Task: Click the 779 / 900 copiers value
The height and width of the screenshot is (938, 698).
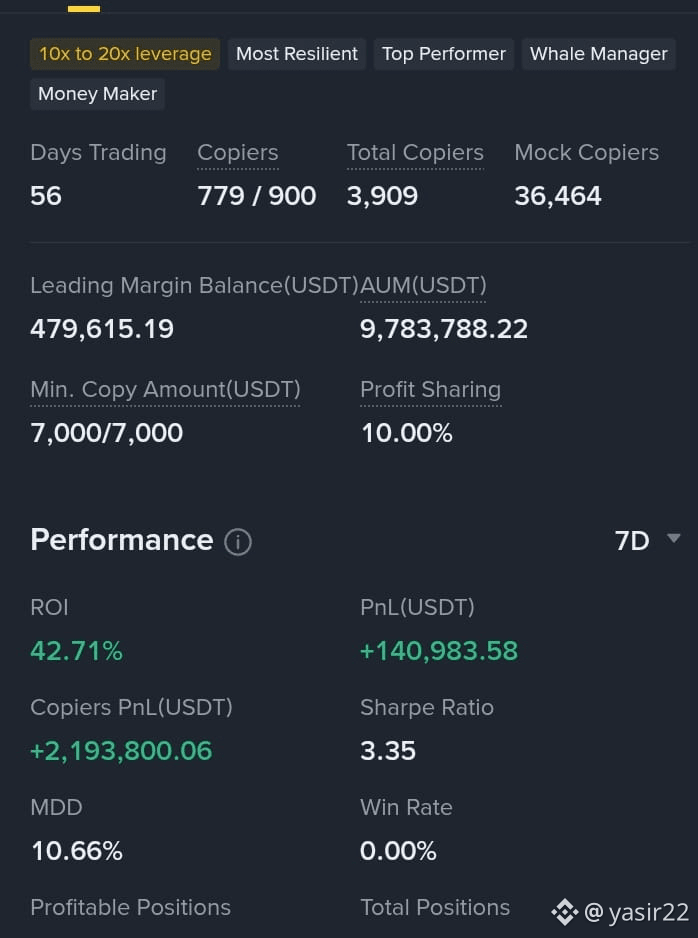Action: [x=257, y=196]
